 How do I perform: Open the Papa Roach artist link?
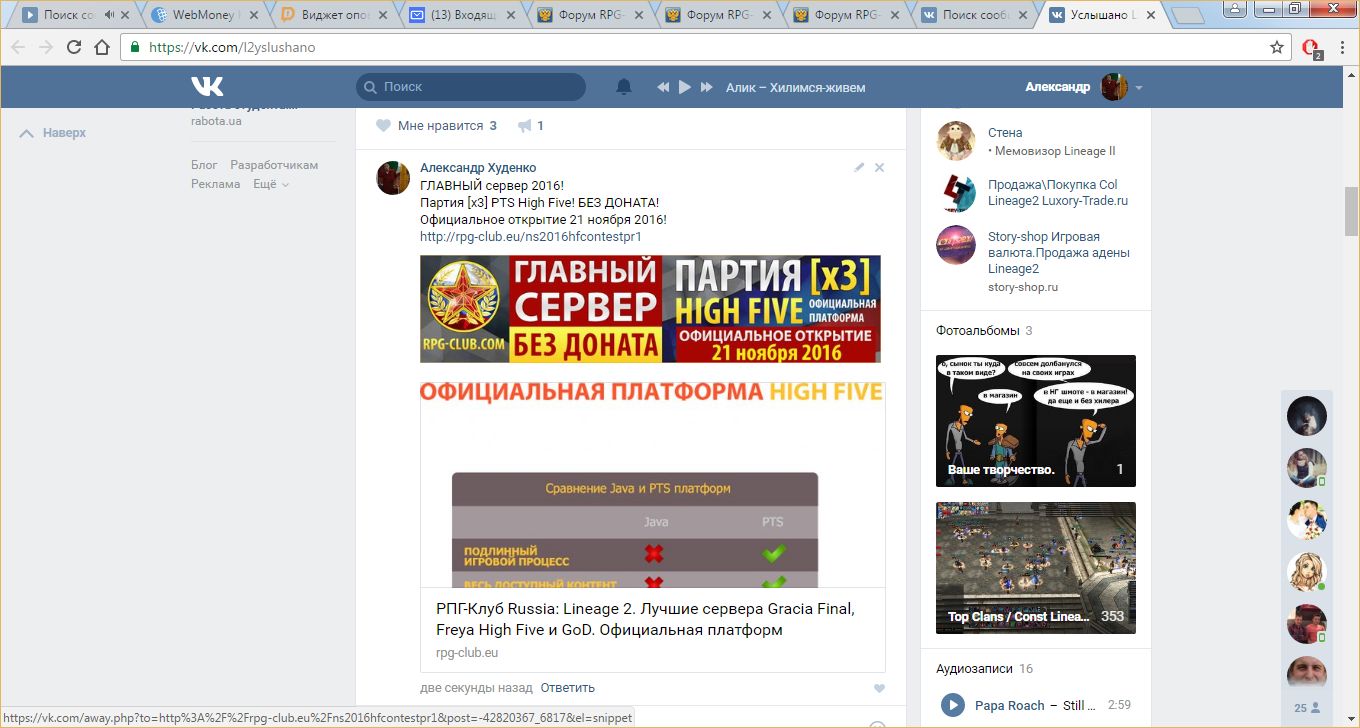[1010, 706]
